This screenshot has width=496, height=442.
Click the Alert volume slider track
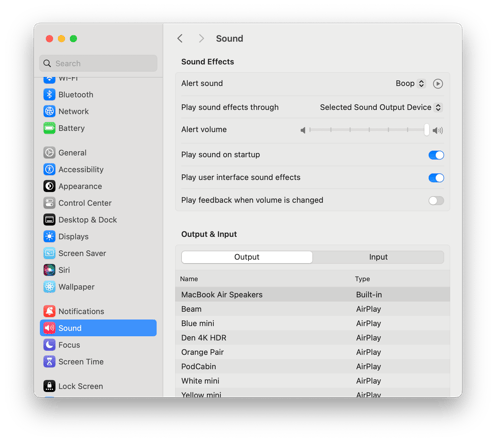pyautogui.click(x=368, y=130)
